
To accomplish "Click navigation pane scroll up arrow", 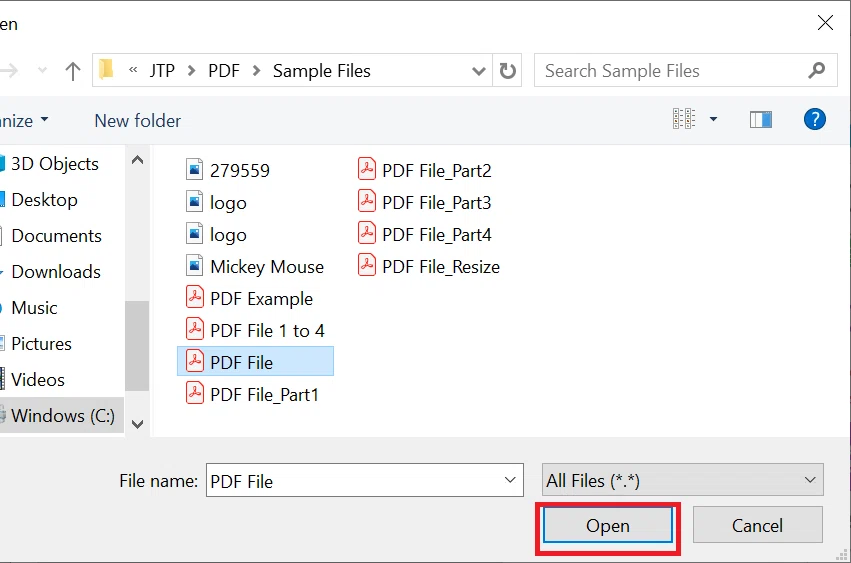I will tap(137, 160).
